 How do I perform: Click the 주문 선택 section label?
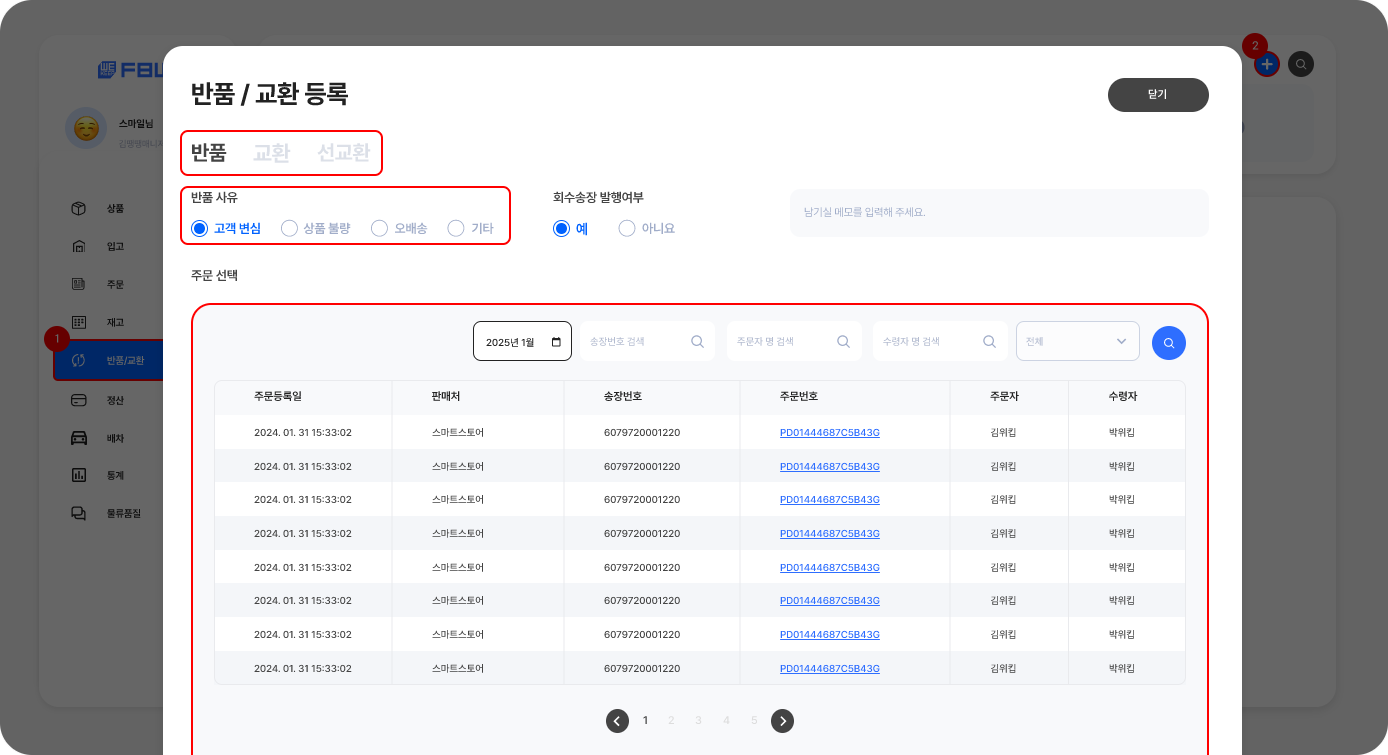click(x=214, y=274)
